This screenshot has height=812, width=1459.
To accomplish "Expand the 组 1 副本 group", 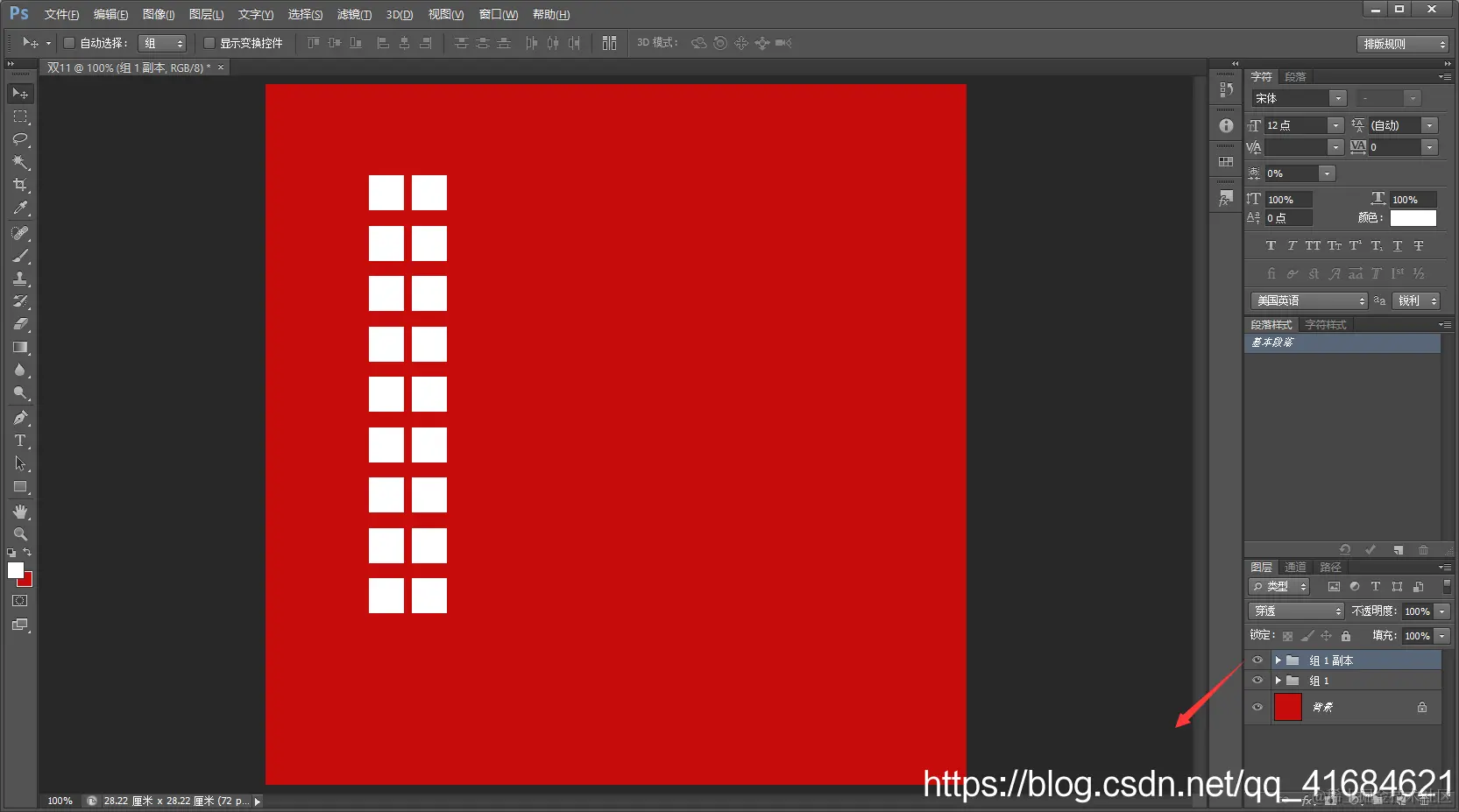I will (1278, 660).
